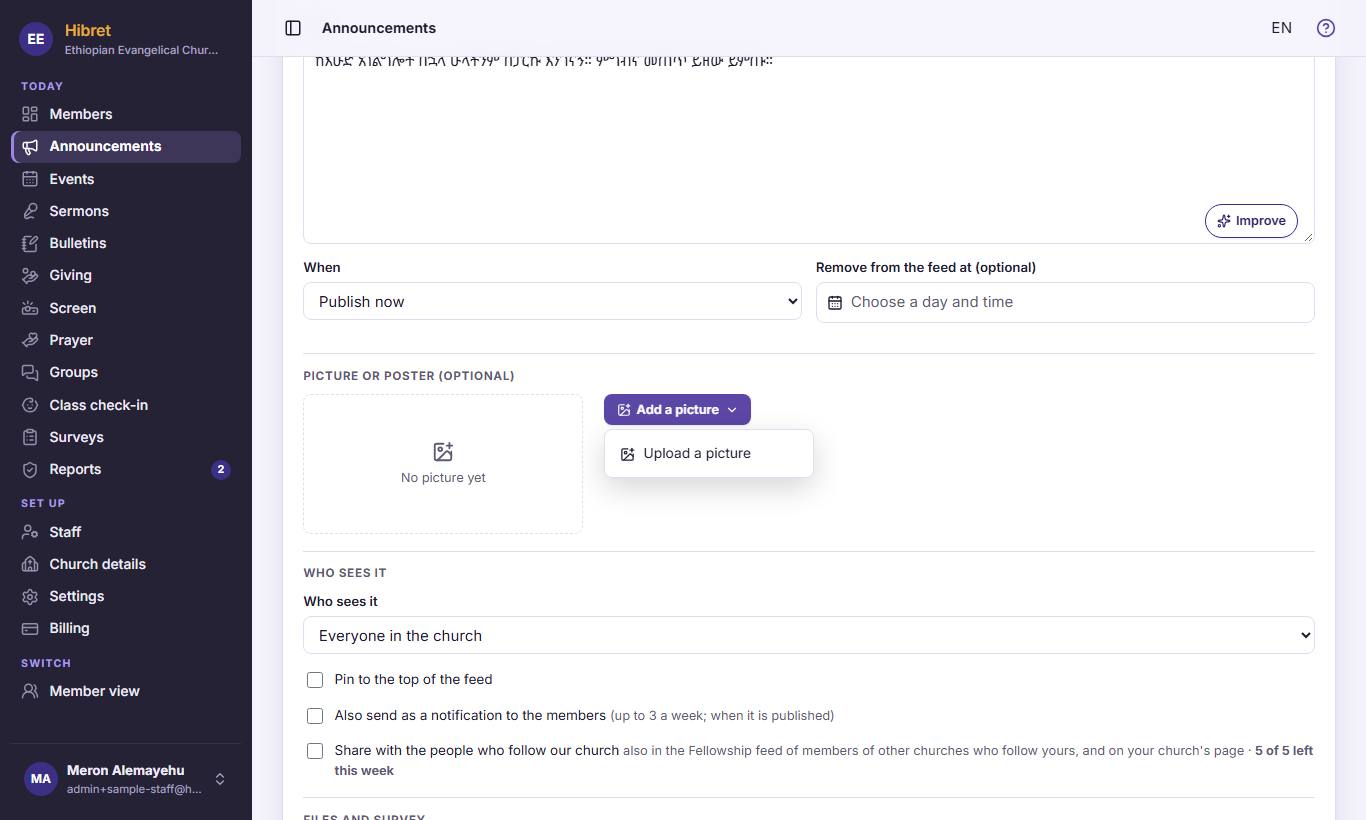This screenshot has height=820, width=1366.
Task: Click the Screen icon in sidebar
Action: pyautogui.click(x=30, y=308)
